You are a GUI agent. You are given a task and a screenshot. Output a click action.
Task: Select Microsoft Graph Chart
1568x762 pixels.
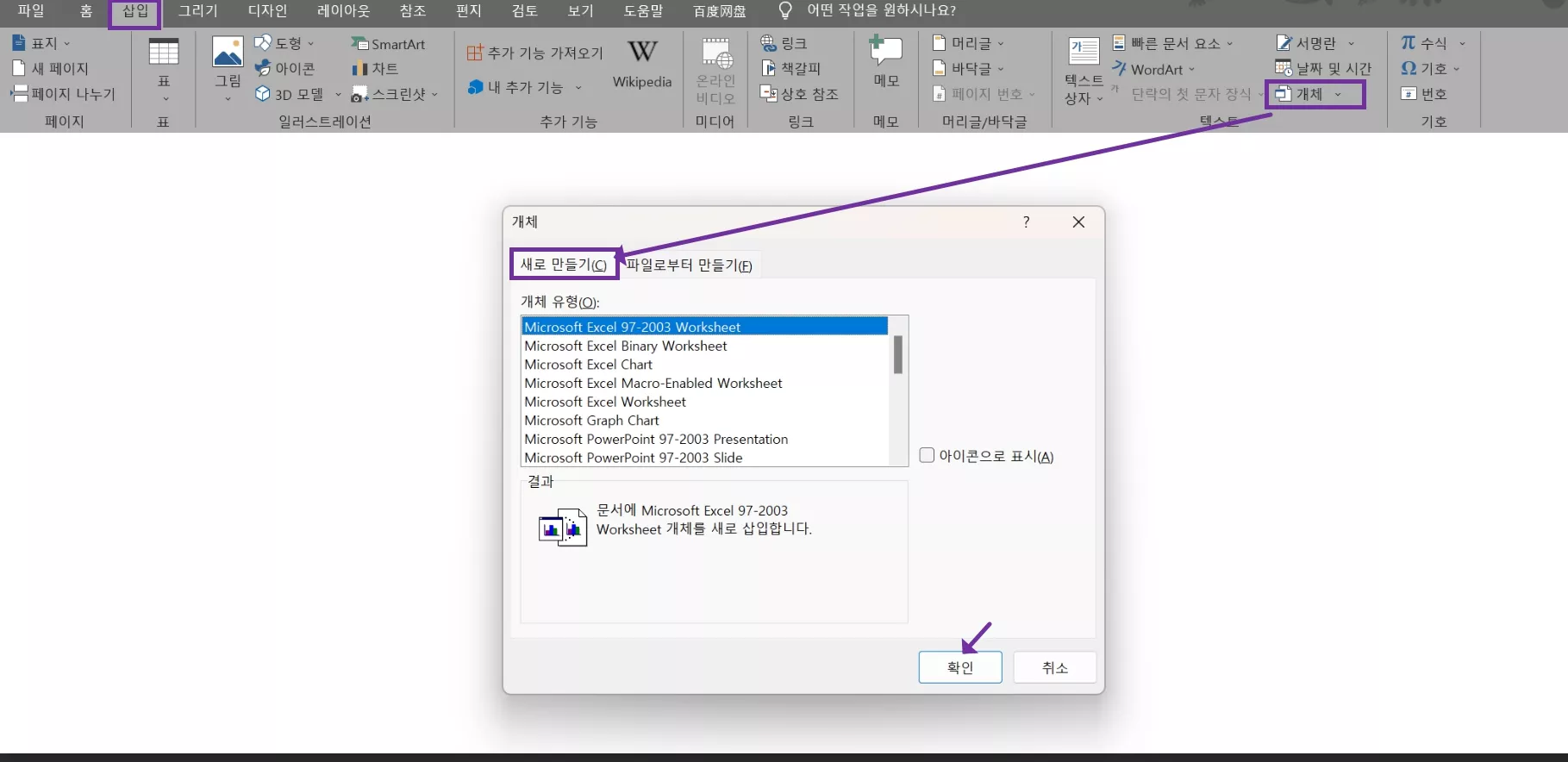point(705,421)
